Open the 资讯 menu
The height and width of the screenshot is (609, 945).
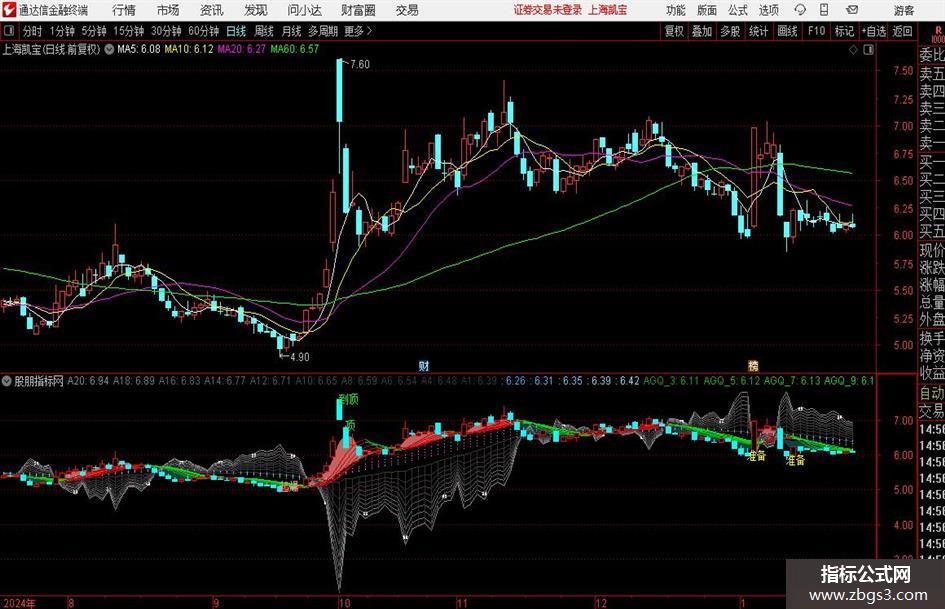pyautogui.click(x=212, y=10)
